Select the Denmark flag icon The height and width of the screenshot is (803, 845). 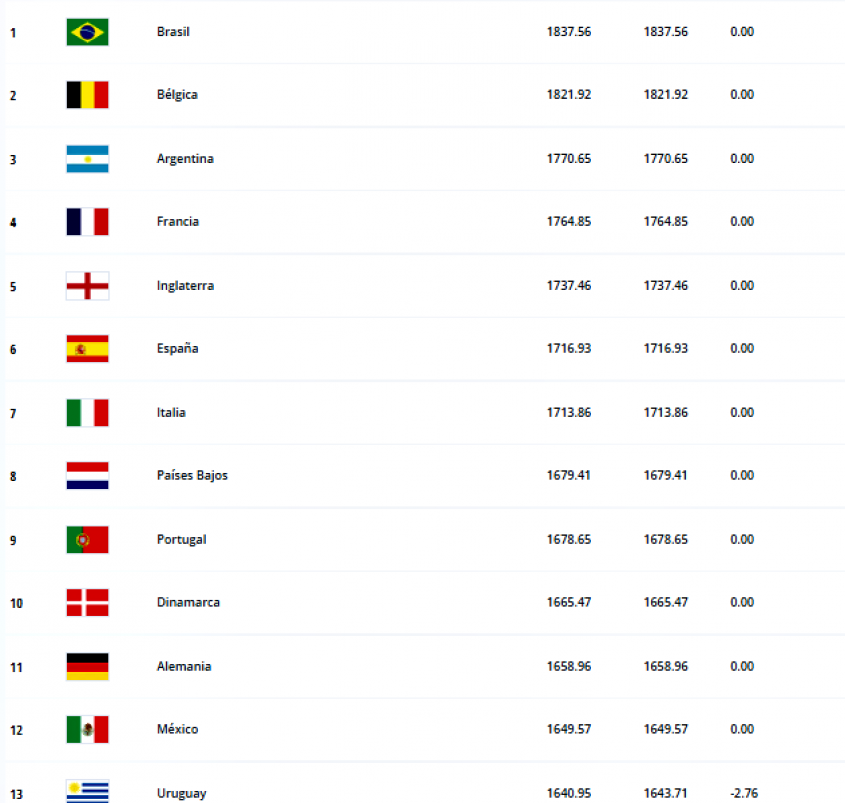[x=87, y=603]
